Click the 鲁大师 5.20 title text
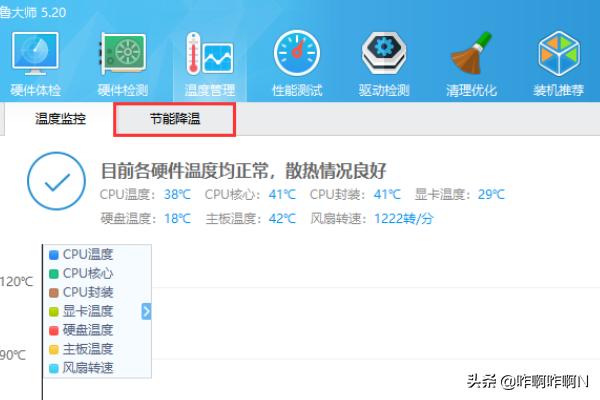Image resolution: width=600 pixels, height=400 pixels. (x=33, y=12)
